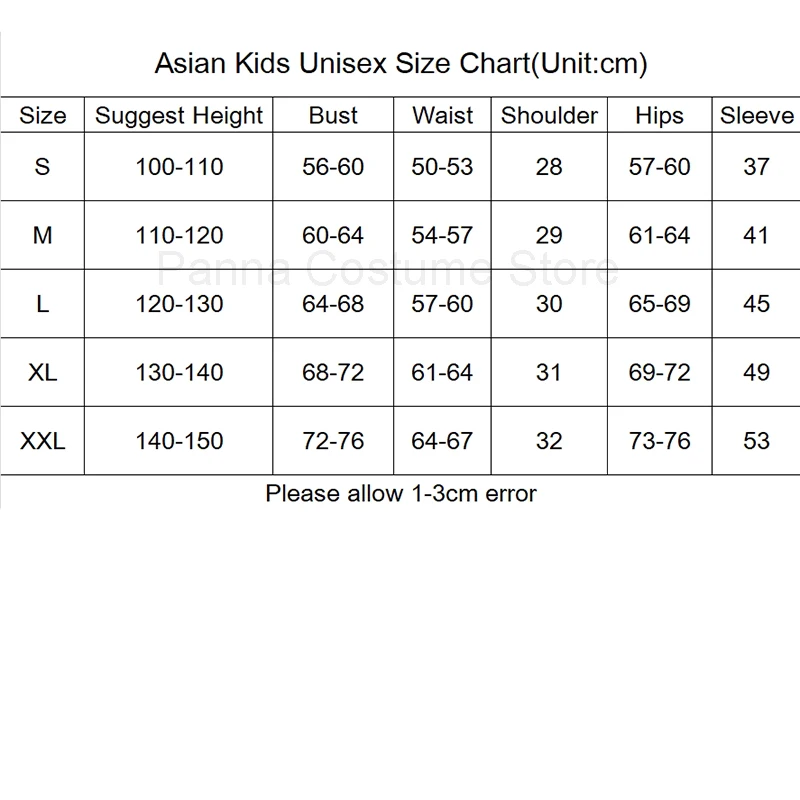Select the S size row label
Viewport: 800px width, 800px height.
point(42,166)
